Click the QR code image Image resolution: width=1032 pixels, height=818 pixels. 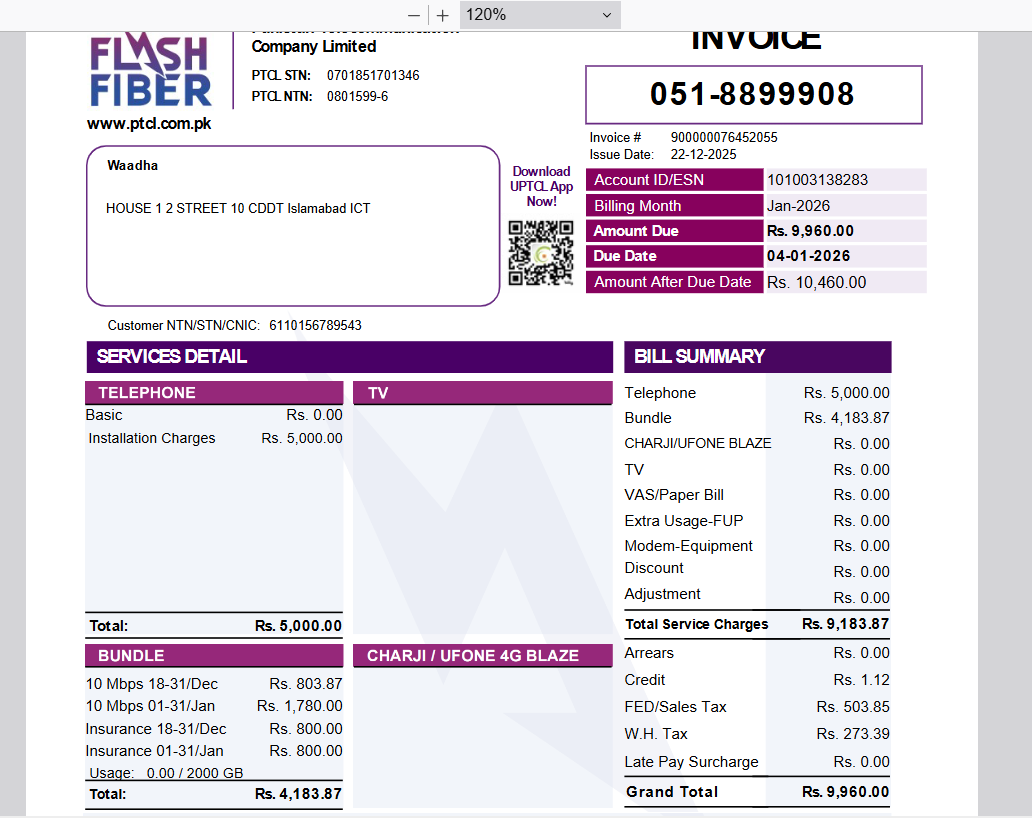click(x=541, y=253)
